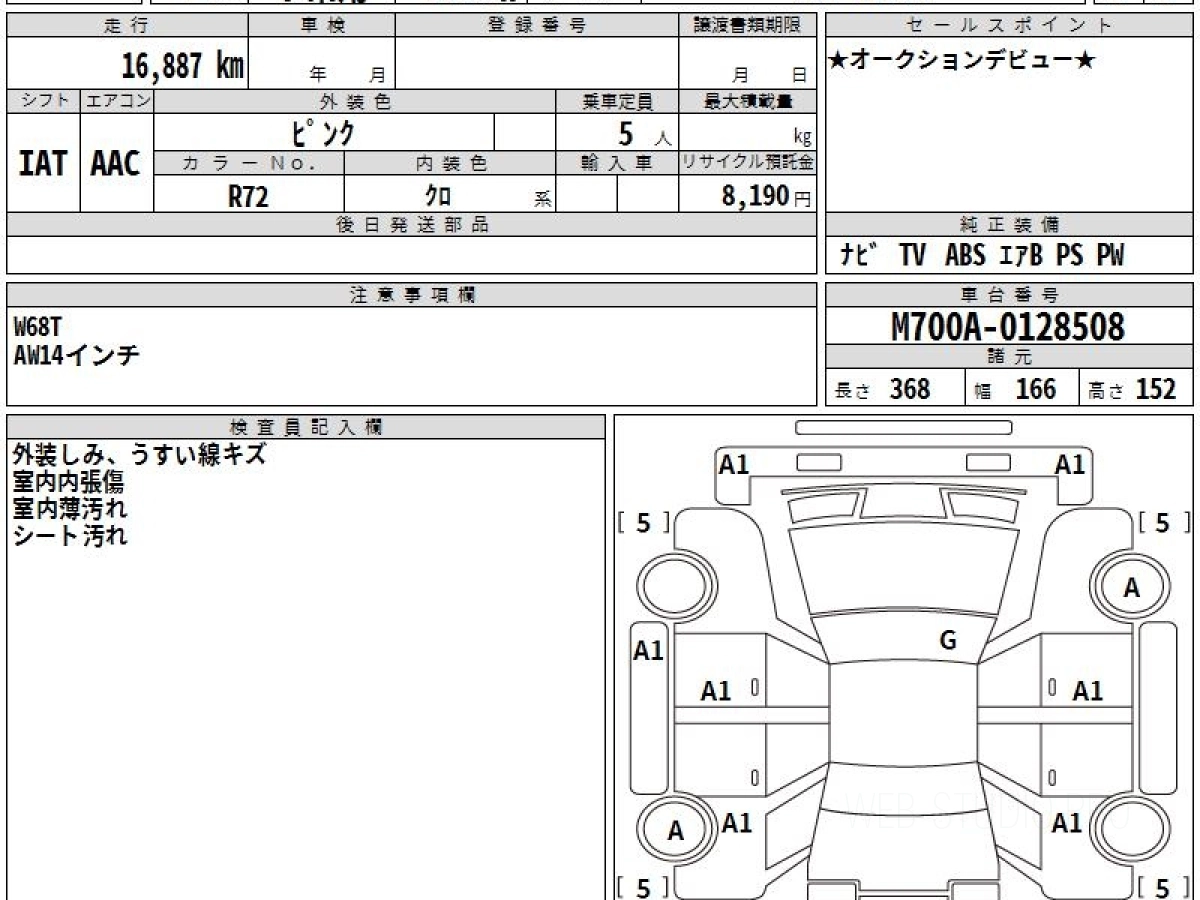Select the AAC air conditioner value

(x=116, y=163)
